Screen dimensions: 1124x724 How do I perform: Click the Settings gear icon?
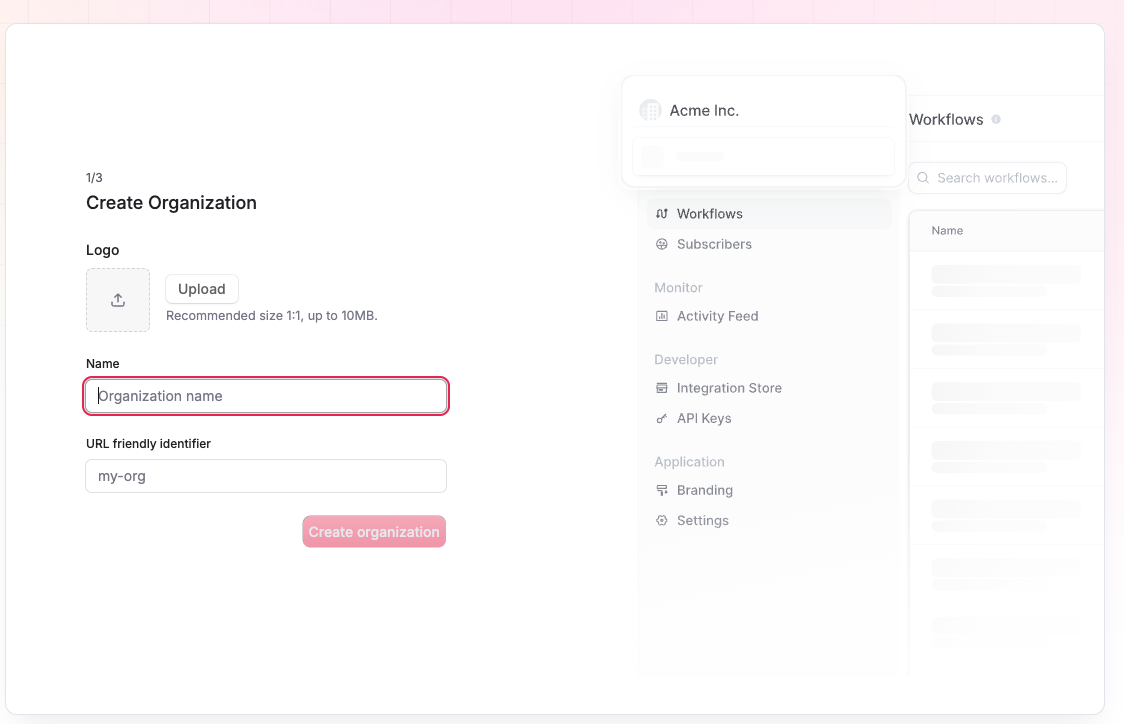click(x=662, y=520)
